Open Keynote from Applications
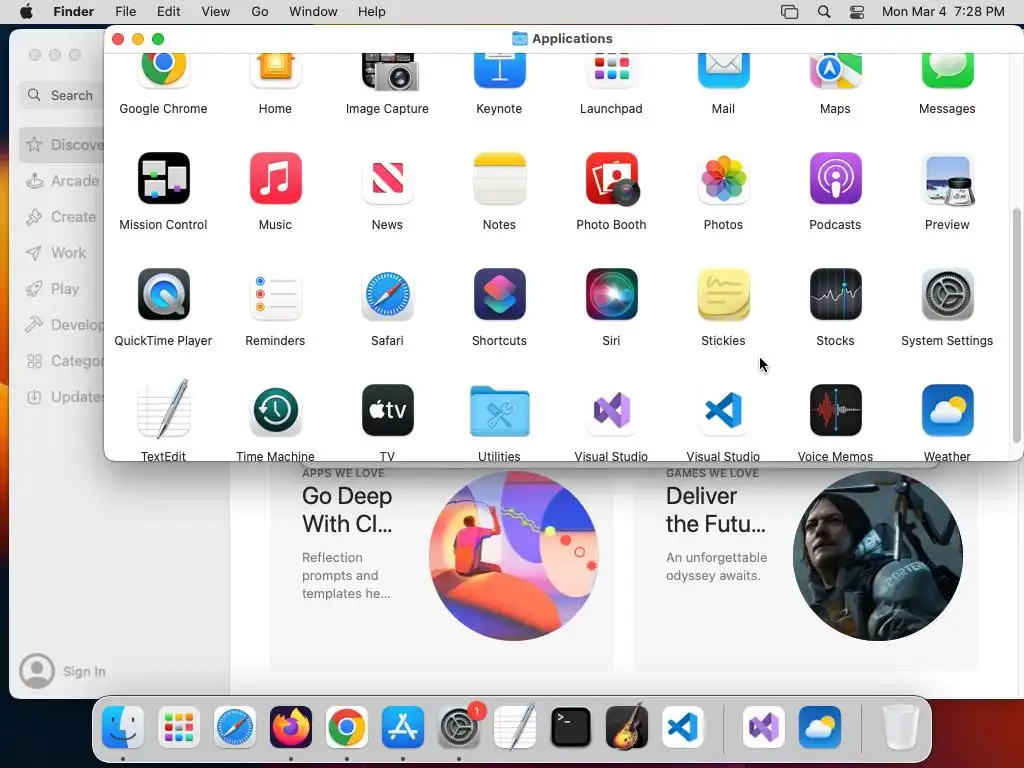 tap(499, 71)
